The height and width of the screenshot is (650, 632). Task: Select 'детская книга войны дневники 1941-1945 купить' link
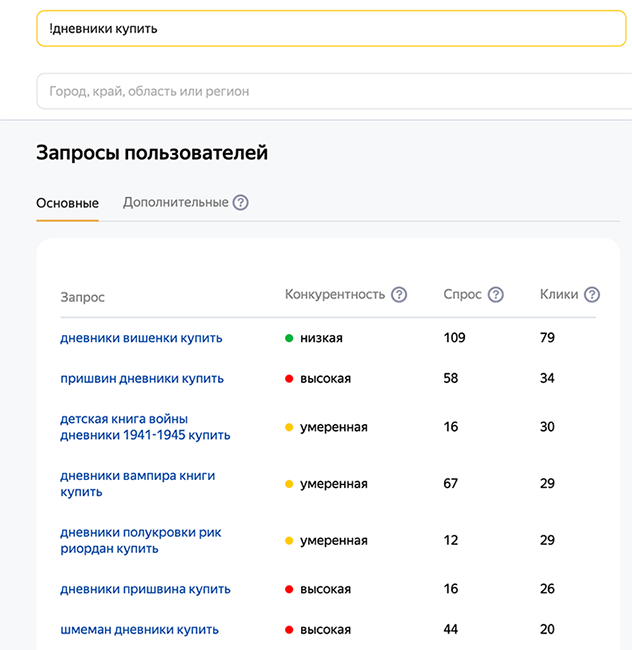(145, 427)
